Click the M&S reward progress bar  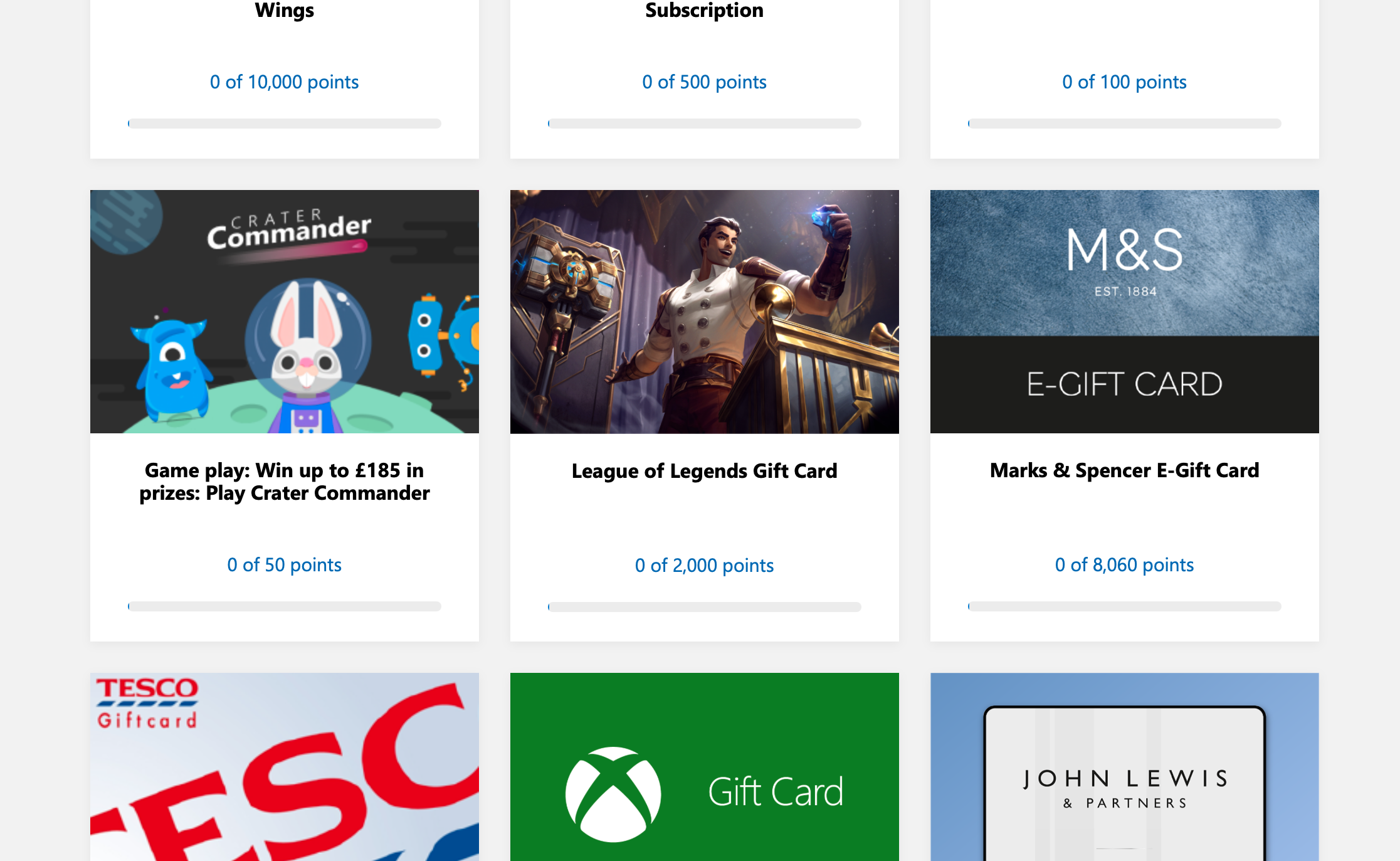(1124, 606)
